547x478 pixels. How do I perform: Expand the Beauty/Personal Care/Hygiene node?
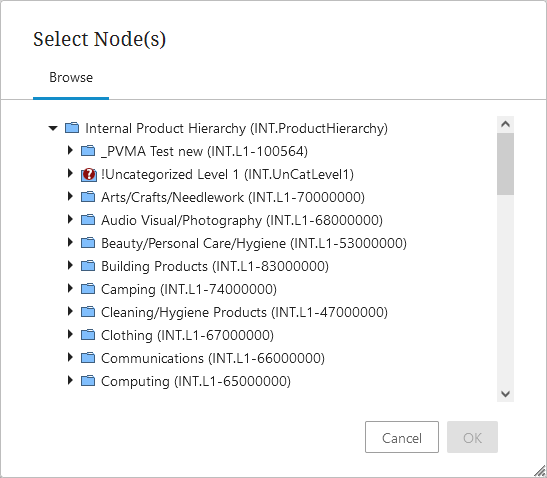coord(70,242)
